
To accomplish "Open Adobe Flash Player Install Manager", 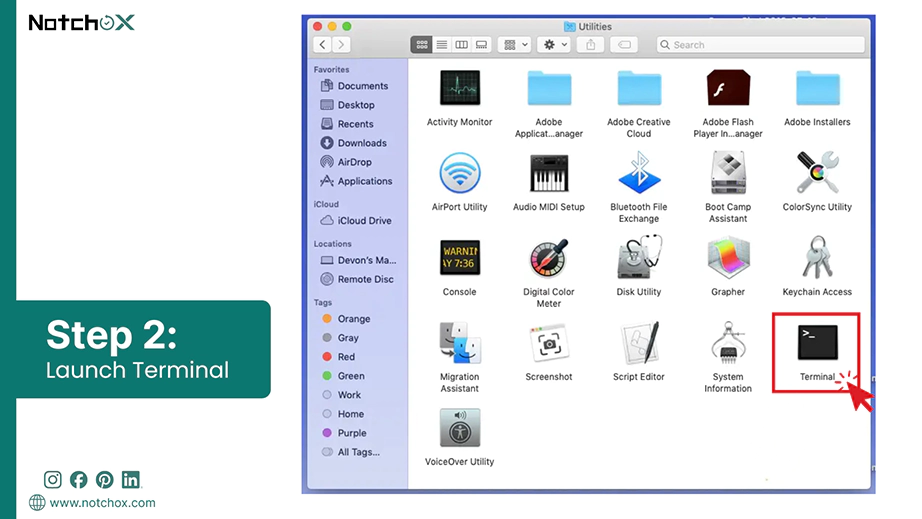I will [x=728, y=88].
